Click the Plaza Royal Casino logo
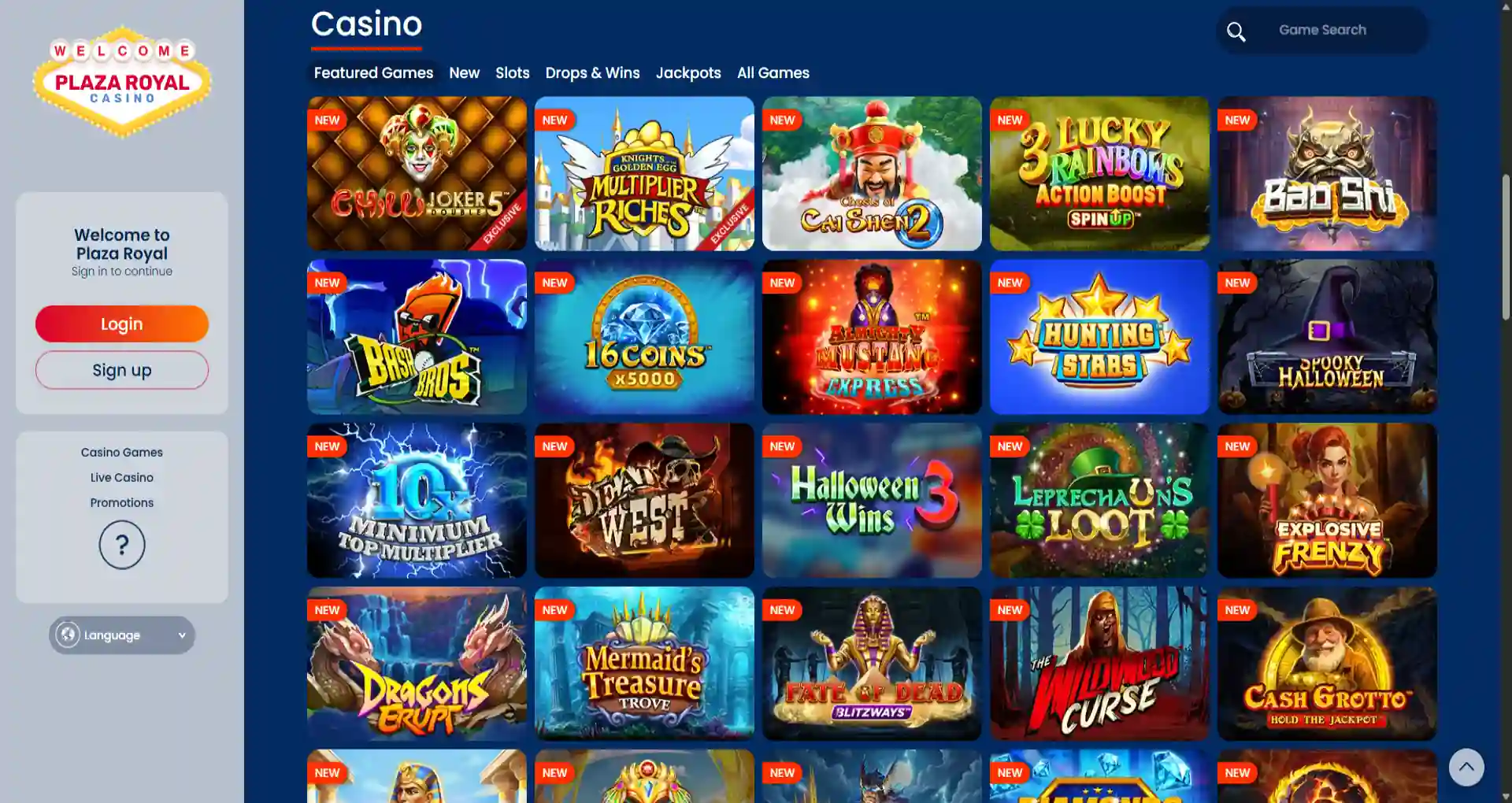The image size is (1512, 803). pyautogui.click(x=122, y=82)
